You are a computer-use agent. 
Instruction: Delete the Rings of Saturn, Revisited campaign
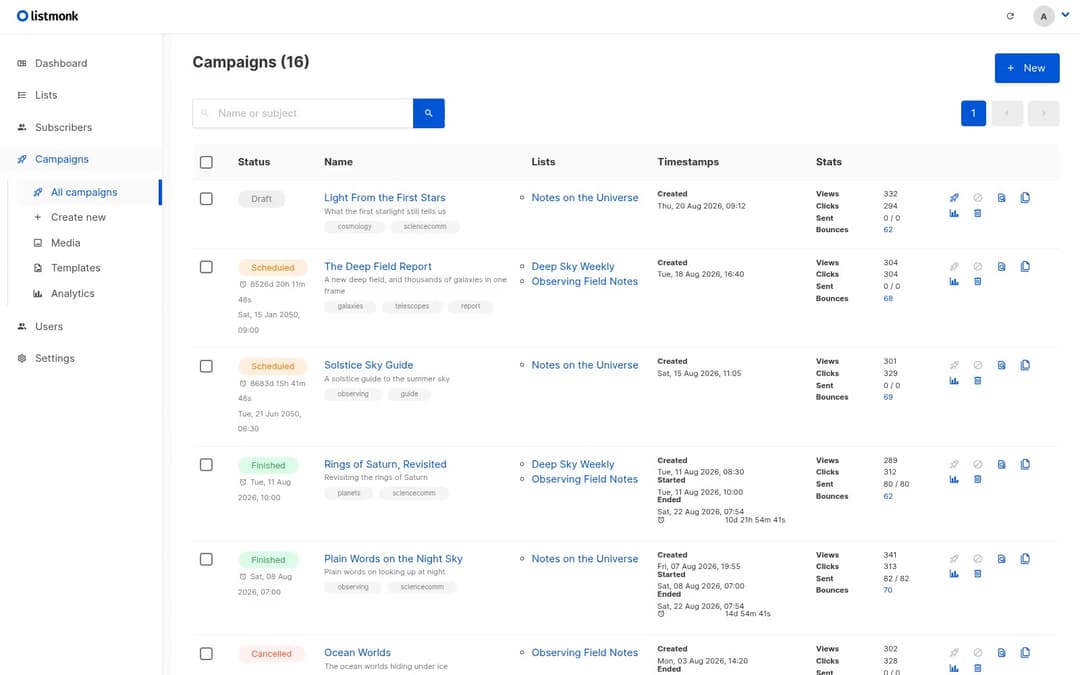[977, 479]
